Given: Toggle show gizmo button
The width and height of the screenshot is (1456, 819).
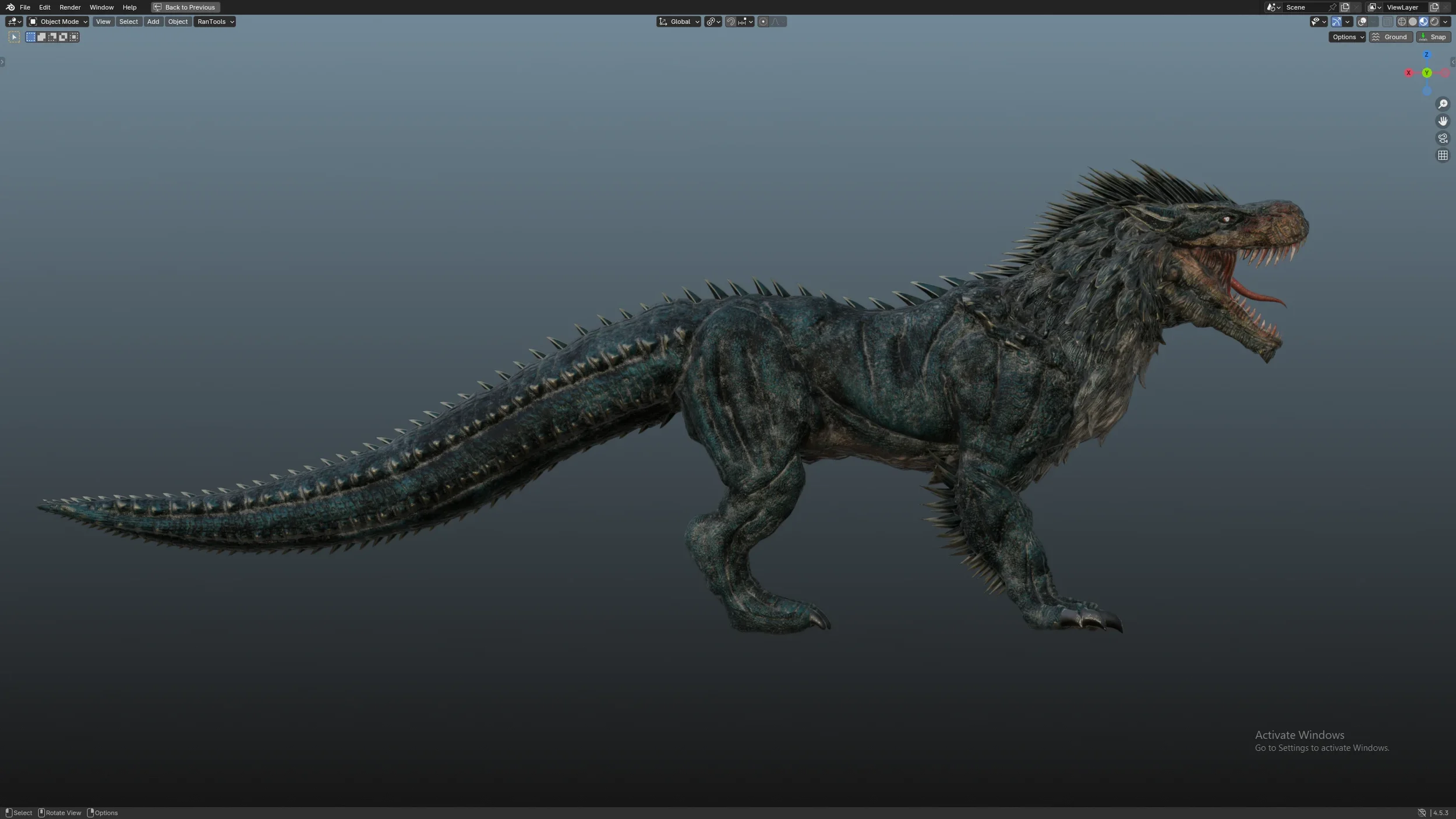Looking at the screenshot, I should tap(1337, 22).
